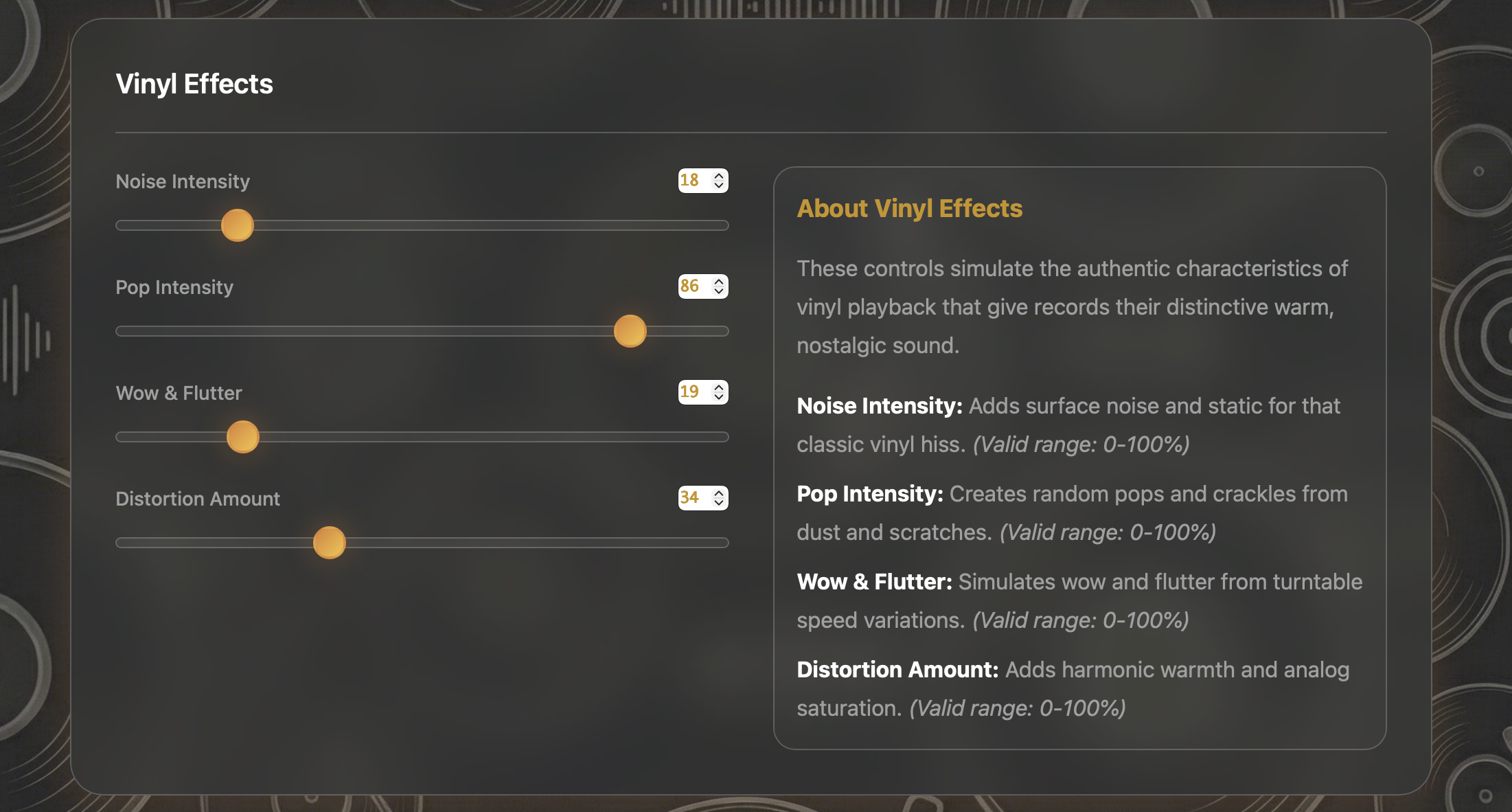Decrement Pop Intensity using its down arrow

tap(718, 292)
